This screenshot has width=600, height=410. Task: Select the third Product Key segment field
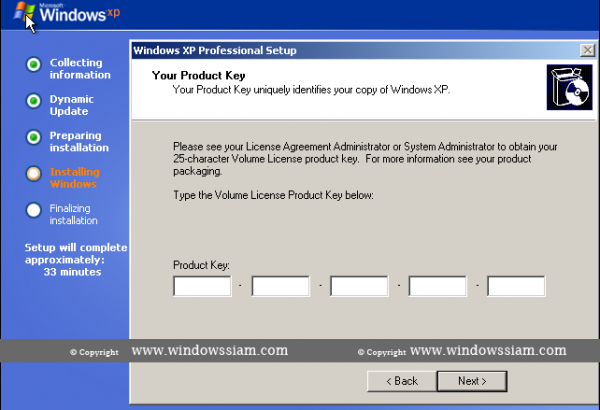359,287
